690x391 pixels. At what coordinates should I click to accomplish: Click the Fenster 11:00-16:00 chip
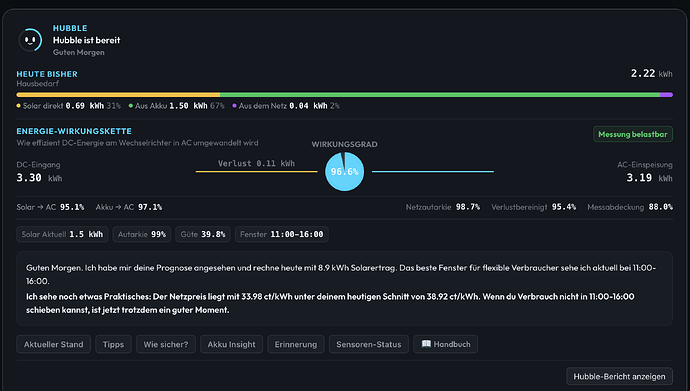(282, 234)
